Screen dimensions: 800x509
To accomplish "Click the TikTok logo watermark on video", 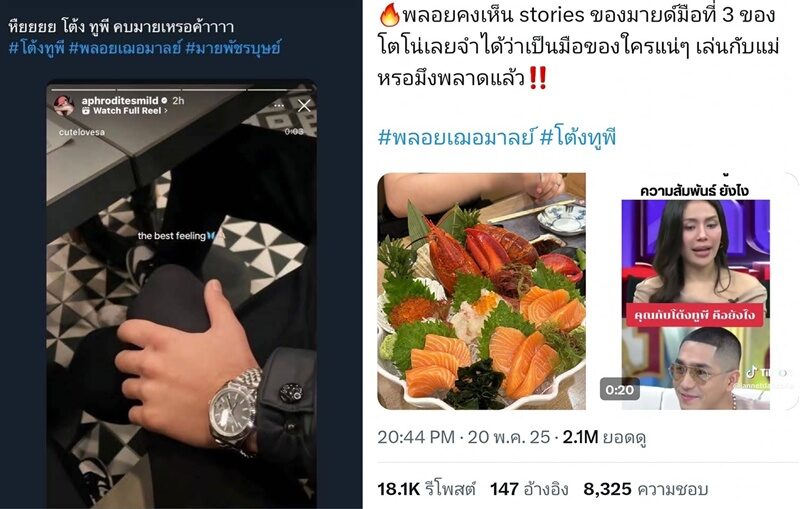I will (x=752, y=372).
